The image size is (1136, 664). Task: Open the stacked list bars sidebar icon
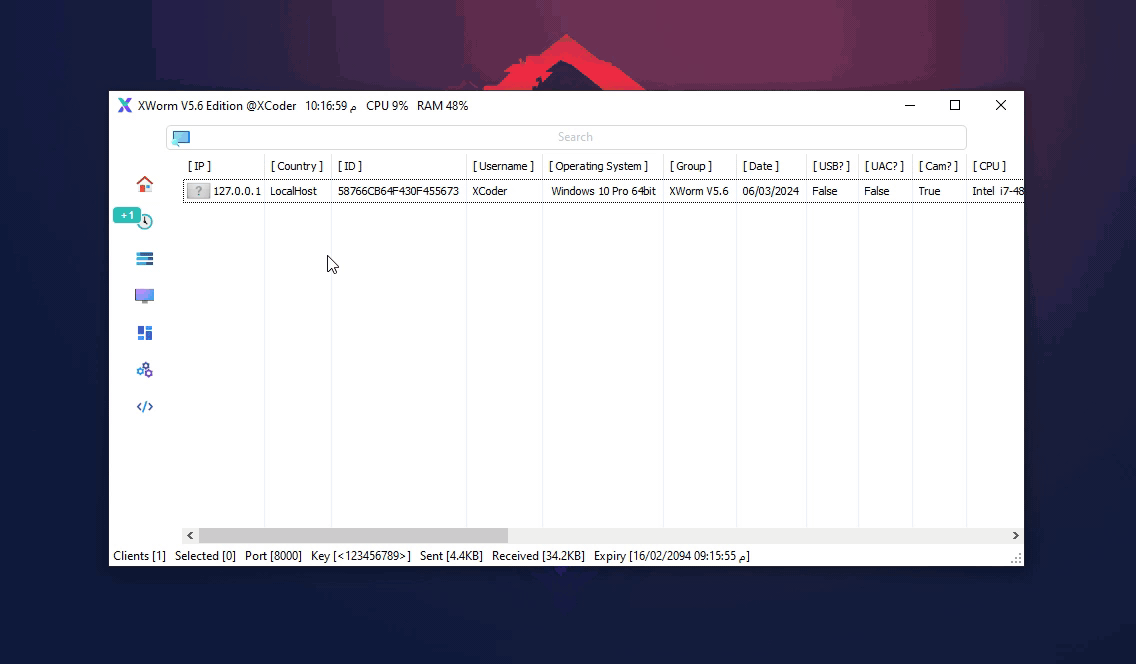click(x=144, y=259)
